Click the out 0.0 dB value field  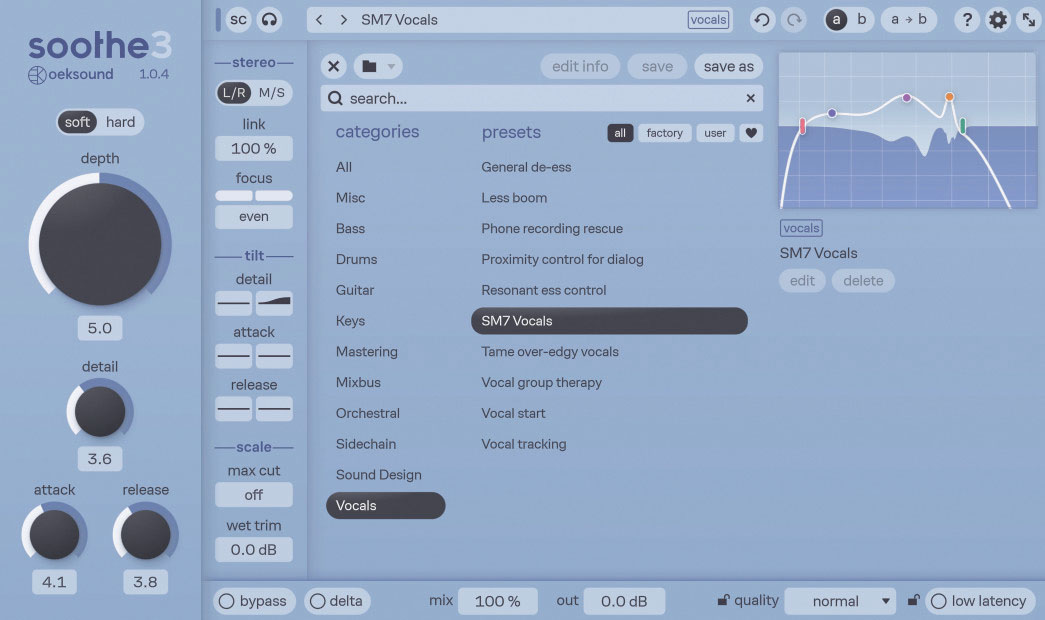point(624,601)
